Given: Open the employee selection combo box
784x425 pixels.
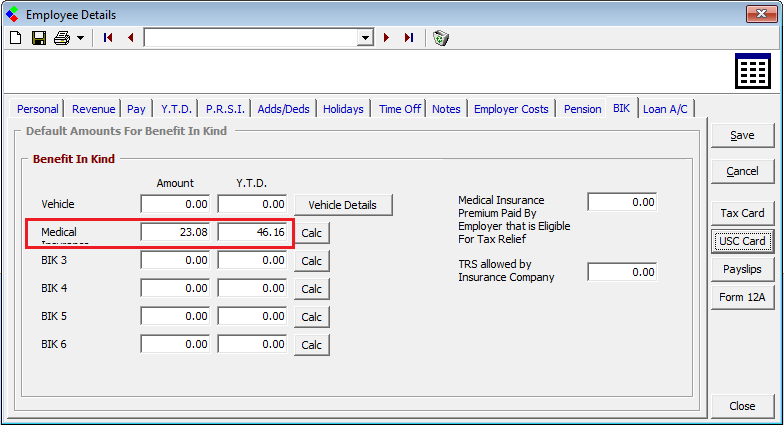Looking at the screenshot, I should [365, 38].
